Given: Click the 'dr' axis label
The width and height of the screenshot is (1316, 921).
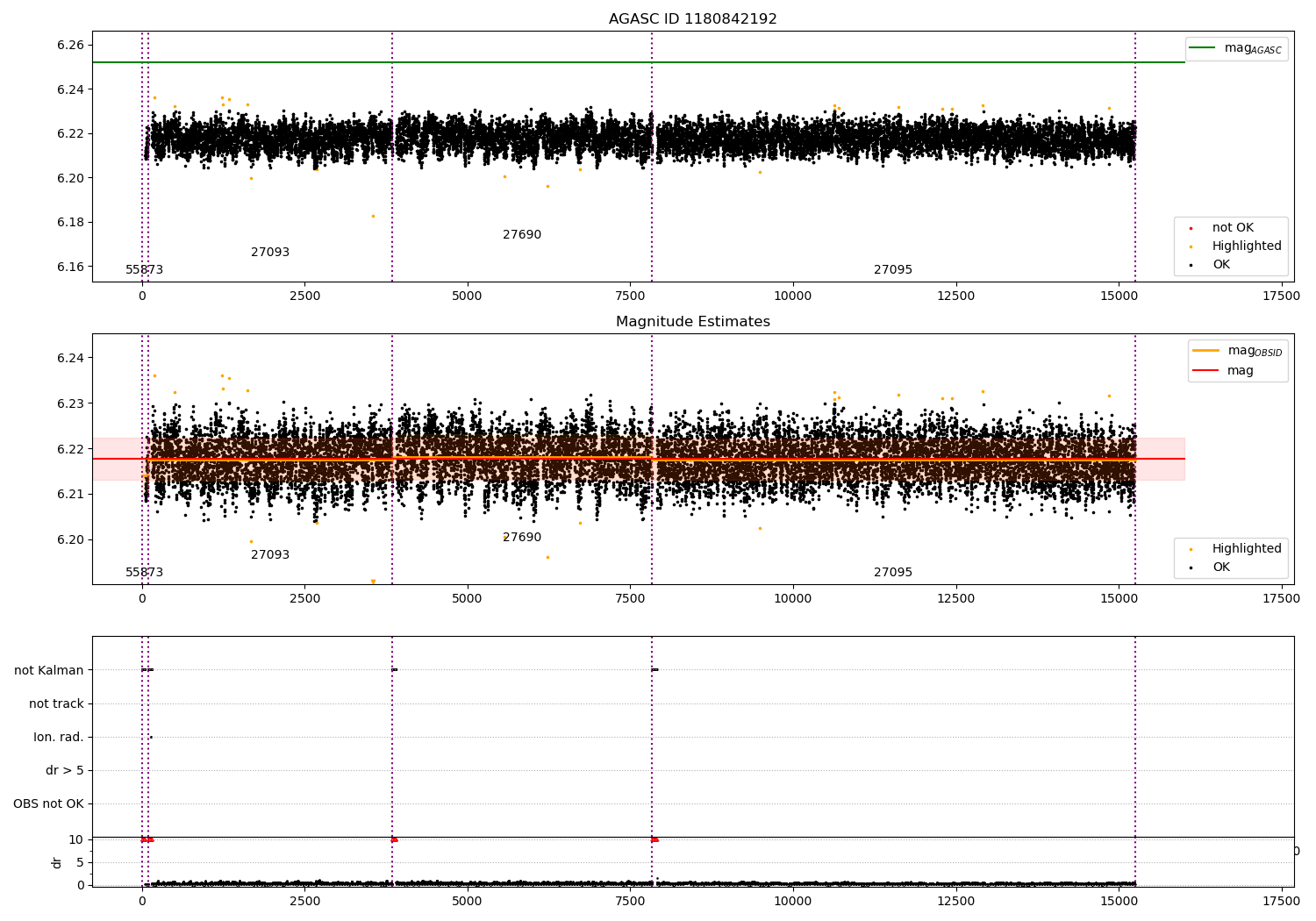Looking at the screenshot, I should tap(57, 862).
